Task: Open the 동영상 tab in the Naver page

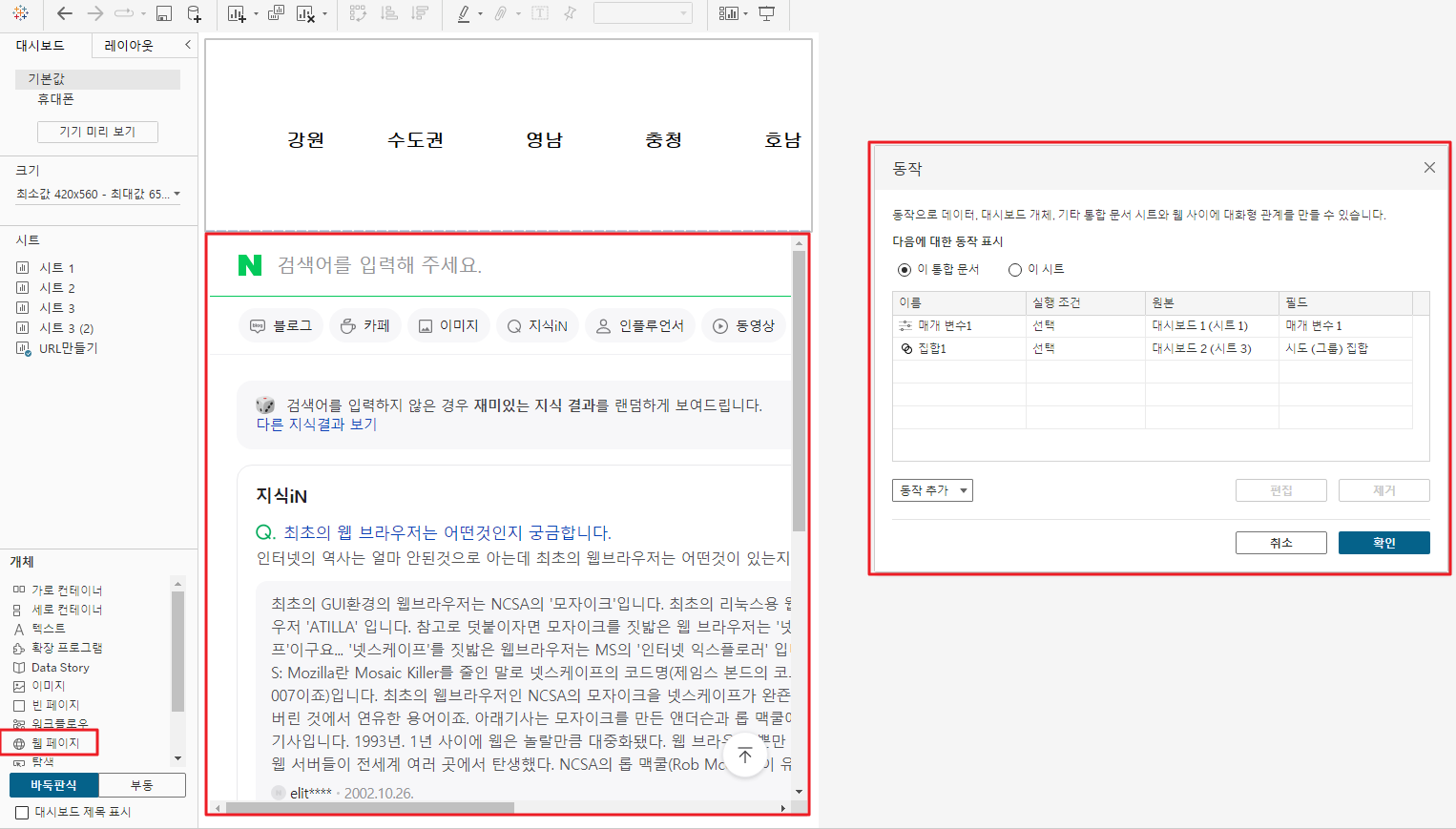Action: tap(744, 326)
